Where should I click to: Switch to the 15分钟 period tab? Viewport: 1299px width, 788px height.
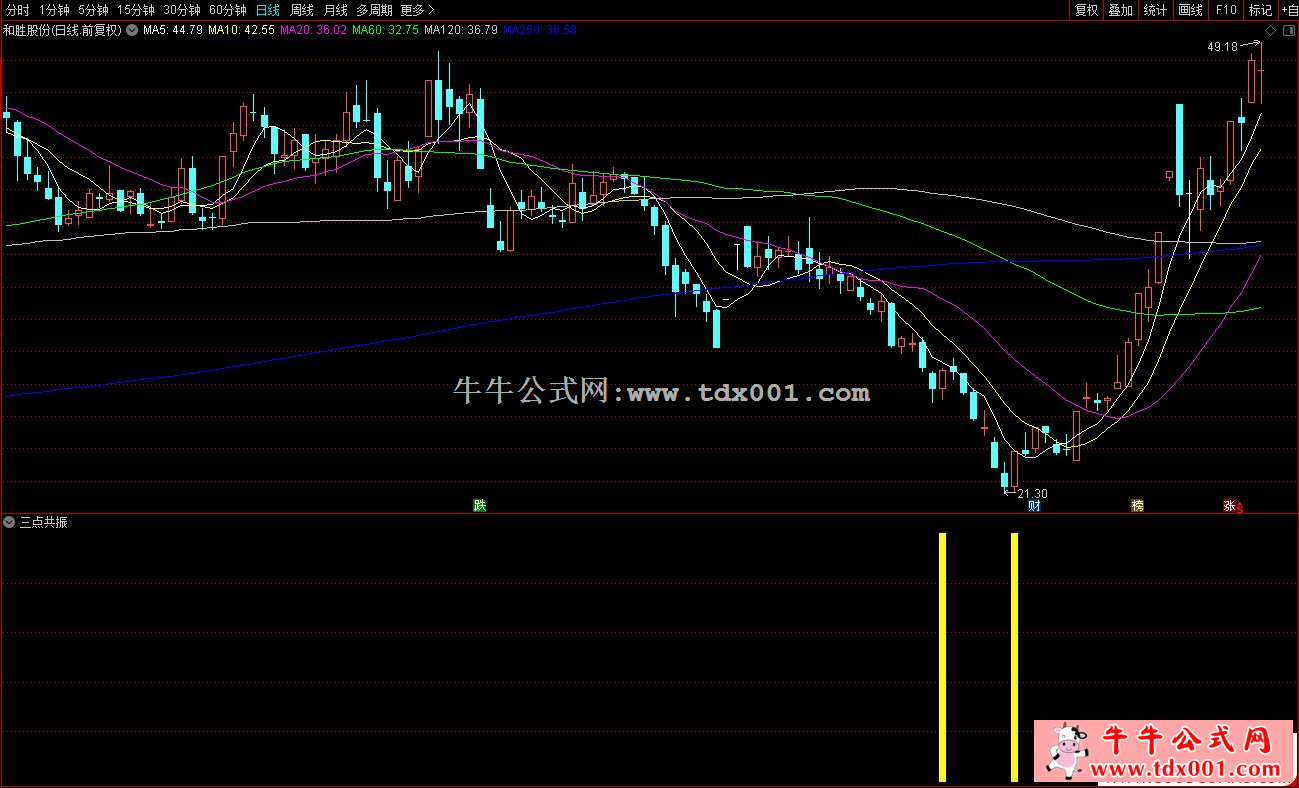136,10
